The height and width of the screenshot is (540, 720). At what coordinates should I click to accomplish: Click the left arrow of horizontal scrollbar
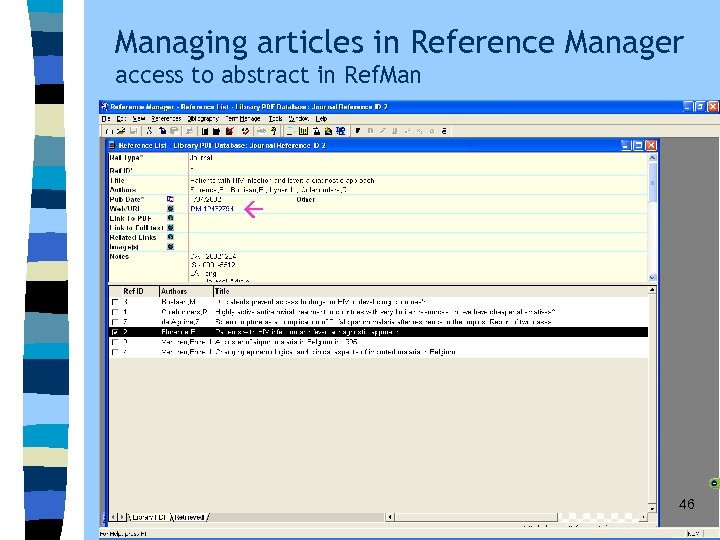coord(390,517)
